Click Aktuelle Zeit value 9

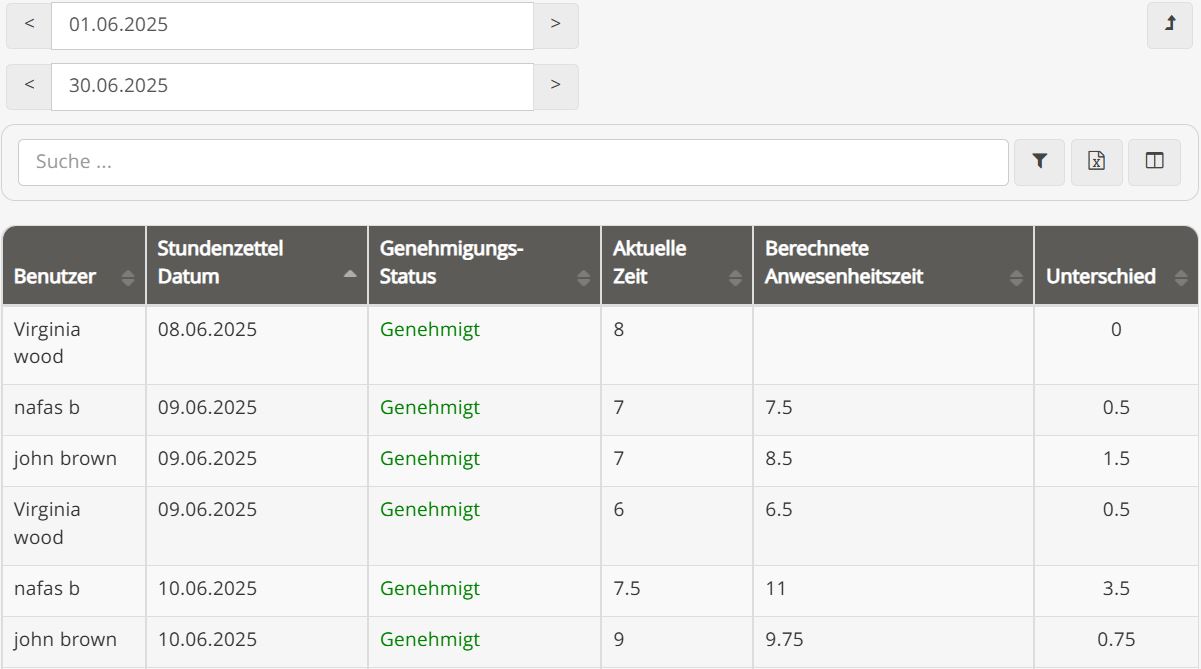tap(619, 639)
